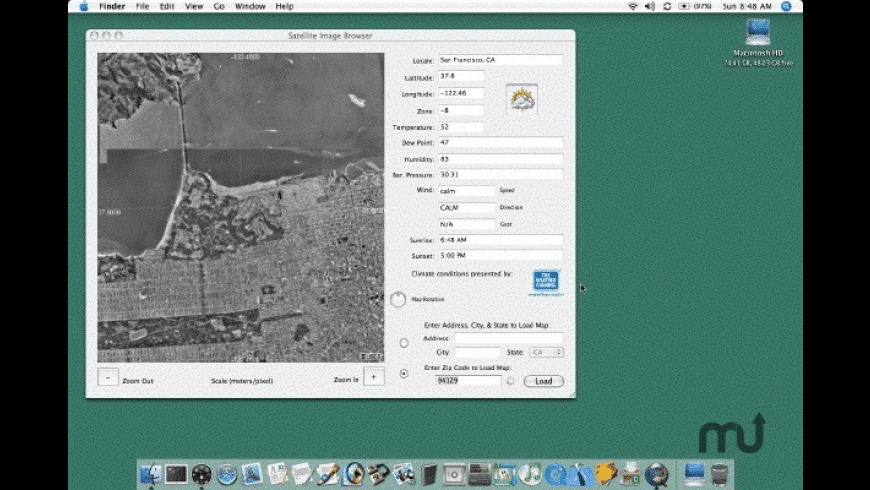Click the battery status icon
Image resolution: width=870 pixels, height=490 pixels.
coord(684,6)
